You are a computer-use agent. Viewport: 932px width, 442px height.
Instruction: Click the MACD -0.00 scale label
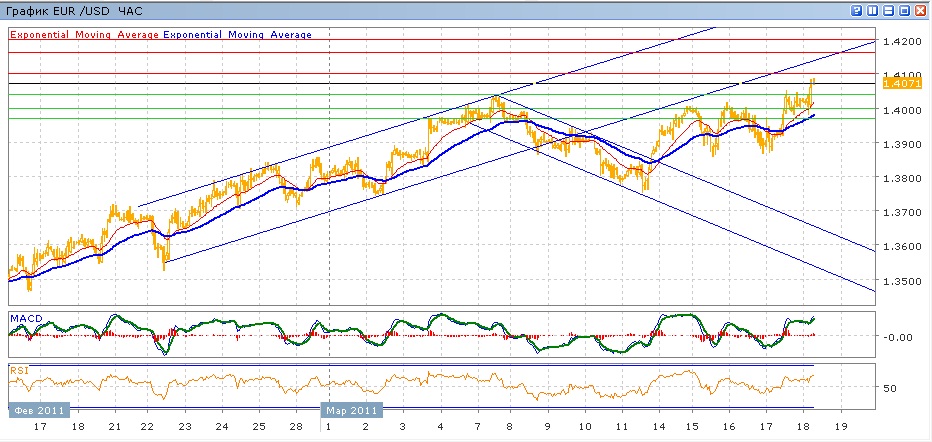[898, 337]
